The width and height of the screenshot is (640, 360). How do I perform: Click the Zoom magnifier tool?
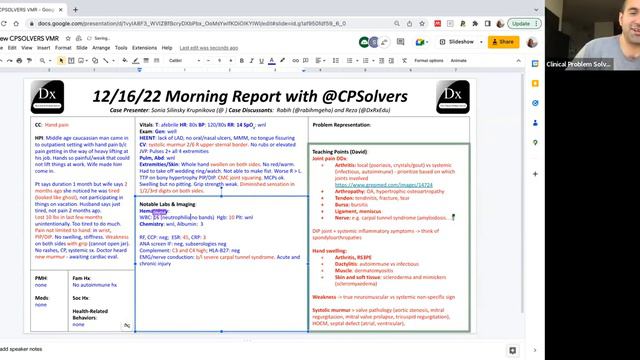[x=42, y=61]
